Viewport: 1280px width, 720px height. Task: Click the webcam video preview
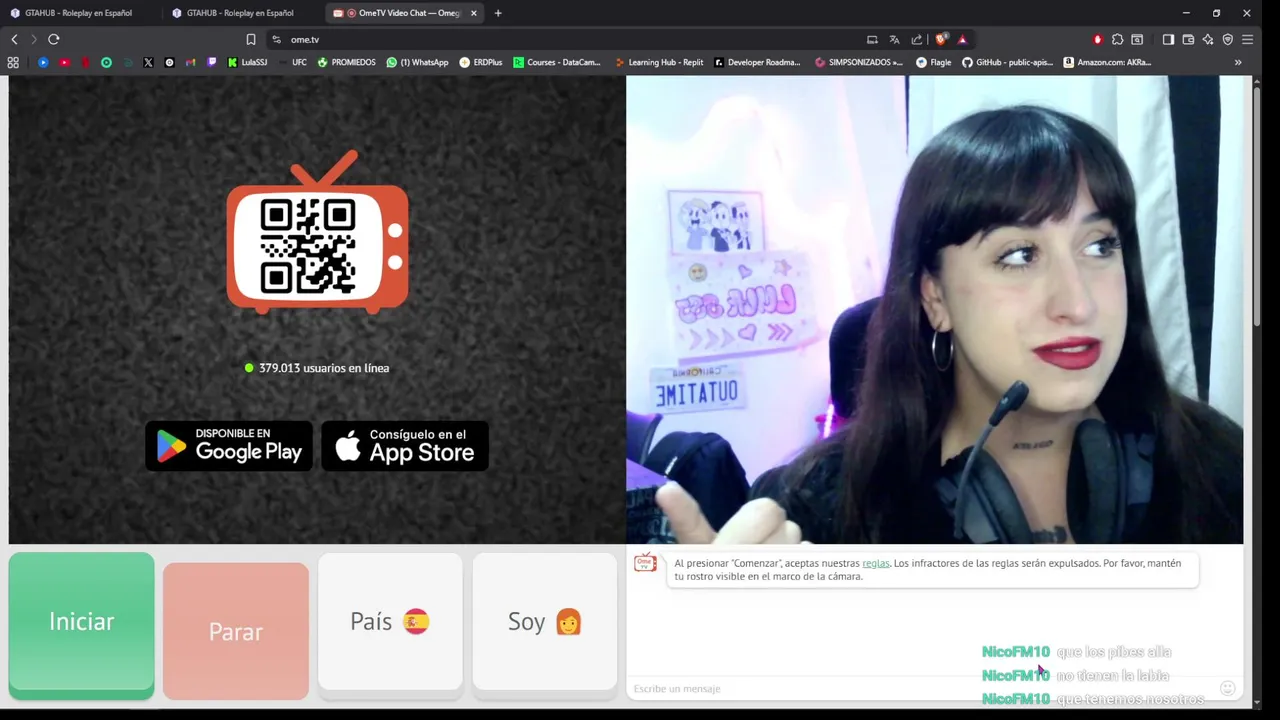[x=934, y=310]
